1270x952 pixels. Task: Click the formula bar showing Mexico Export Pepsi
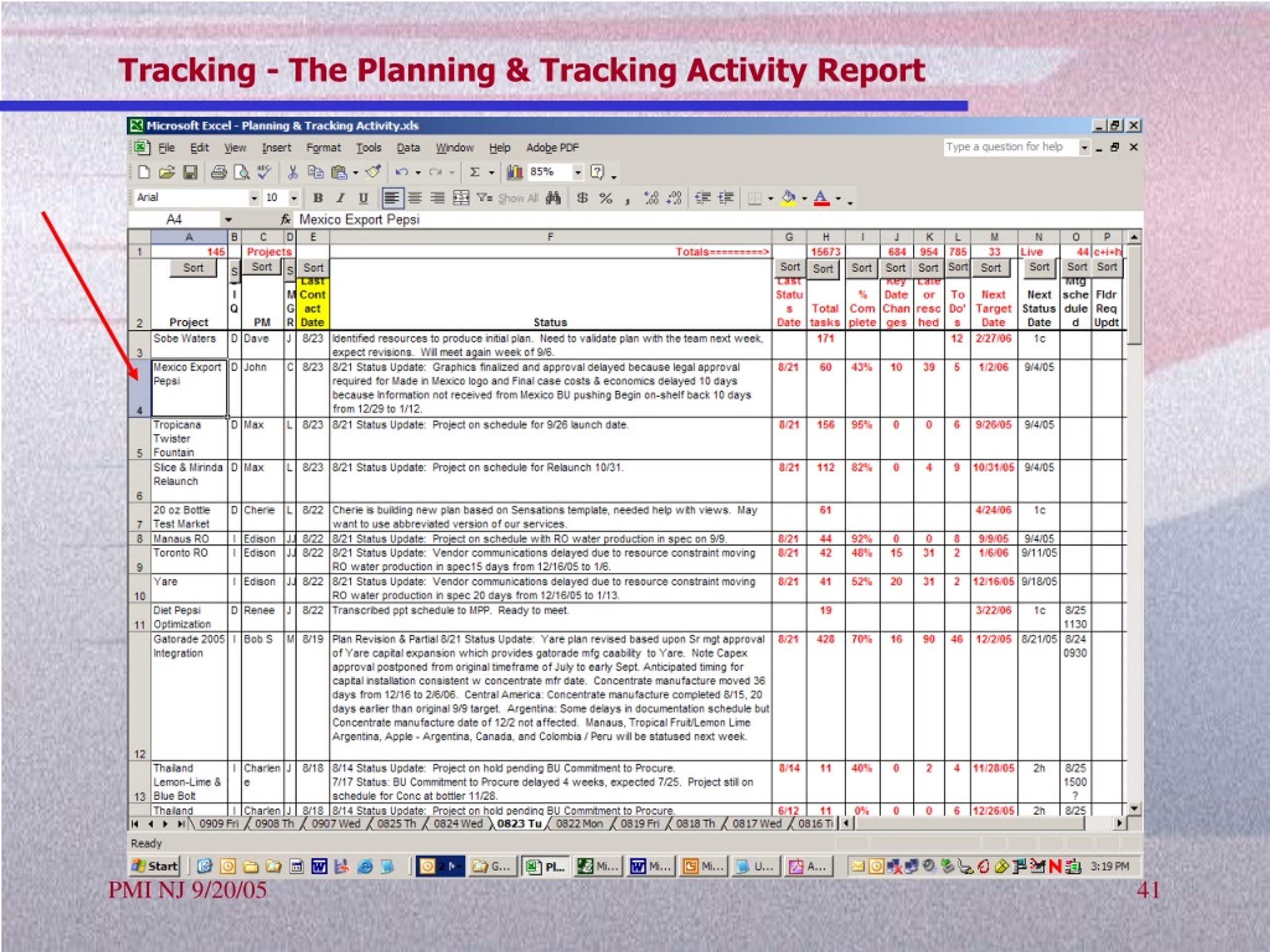(718, 219)
